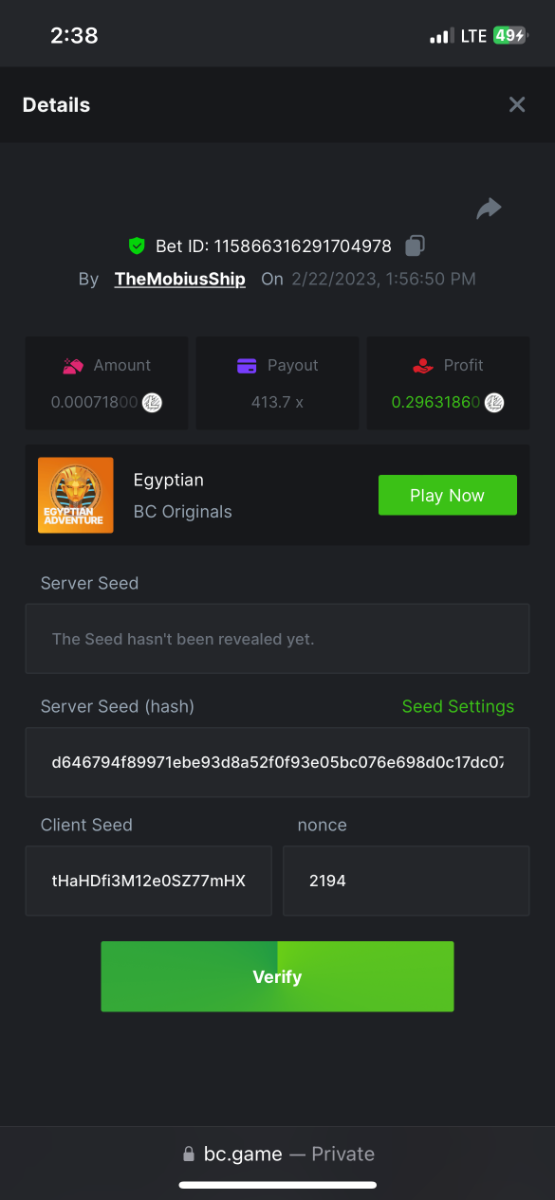Open the Seed Settings link
The image size is (555, 1200).
tap(458, 706)
